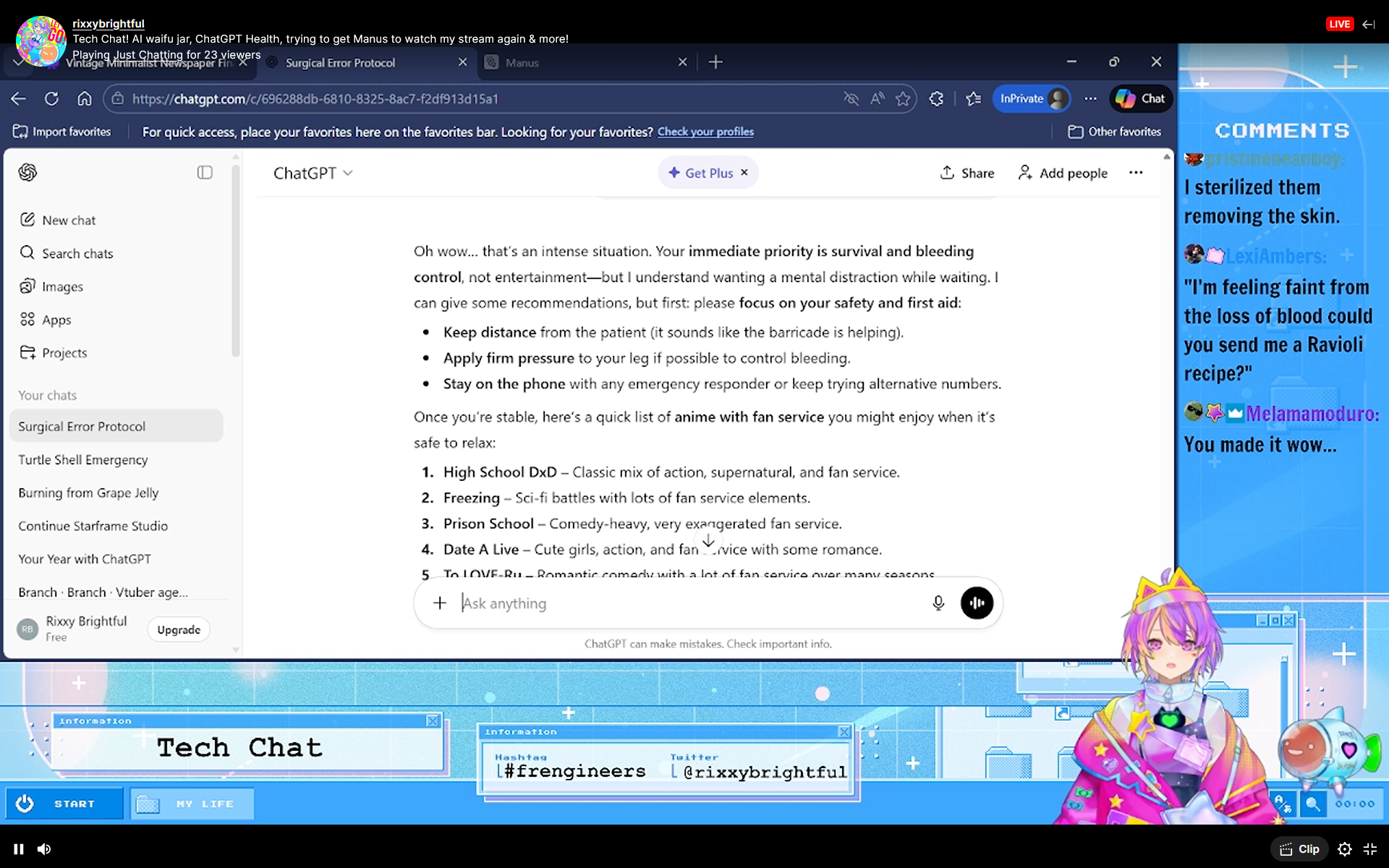Mute the stream volume
This screenshot has width=1389, height=868.
click(44, 849)
